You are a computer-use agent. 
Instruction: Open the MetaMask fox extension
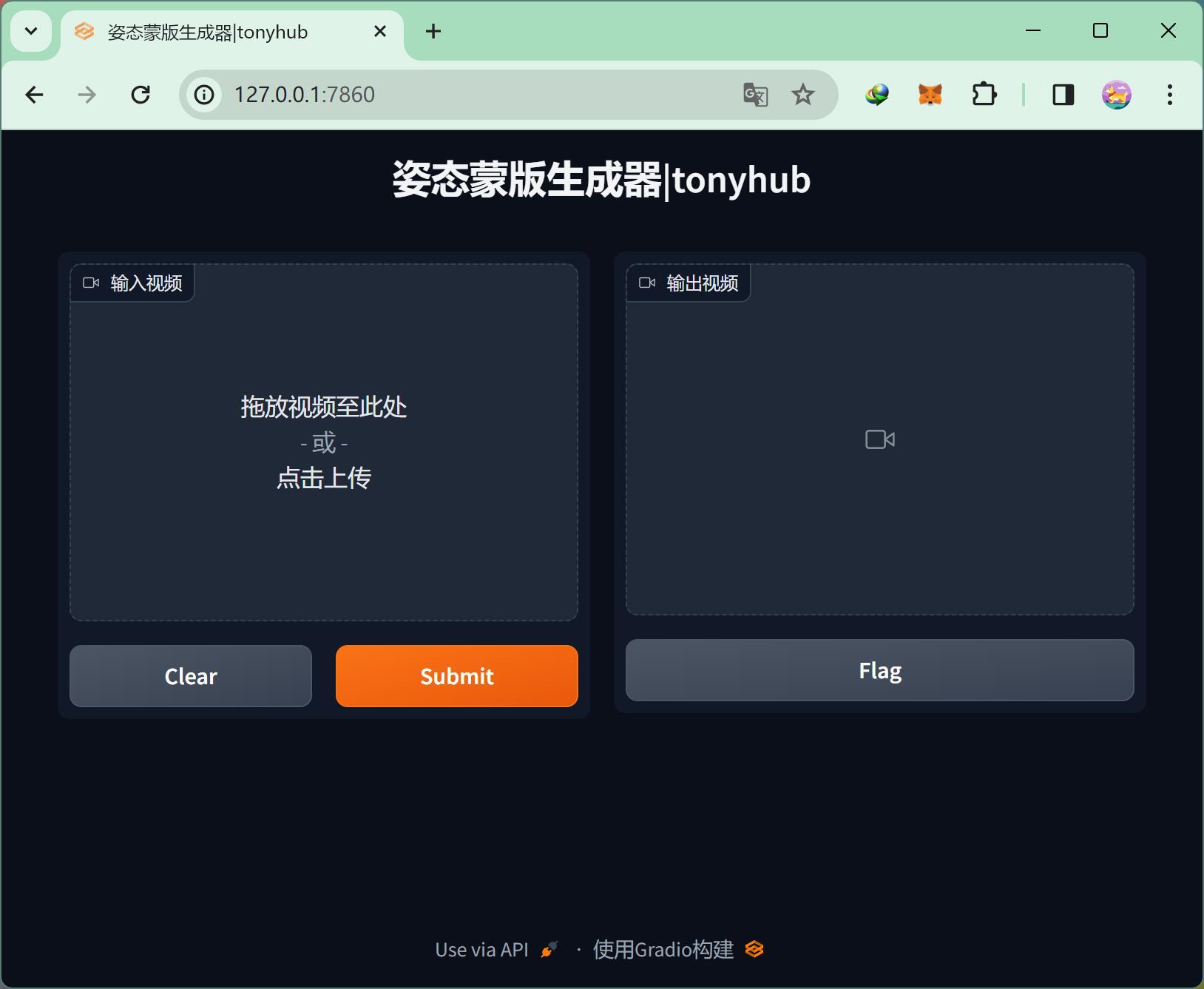[x=930, y=95]
